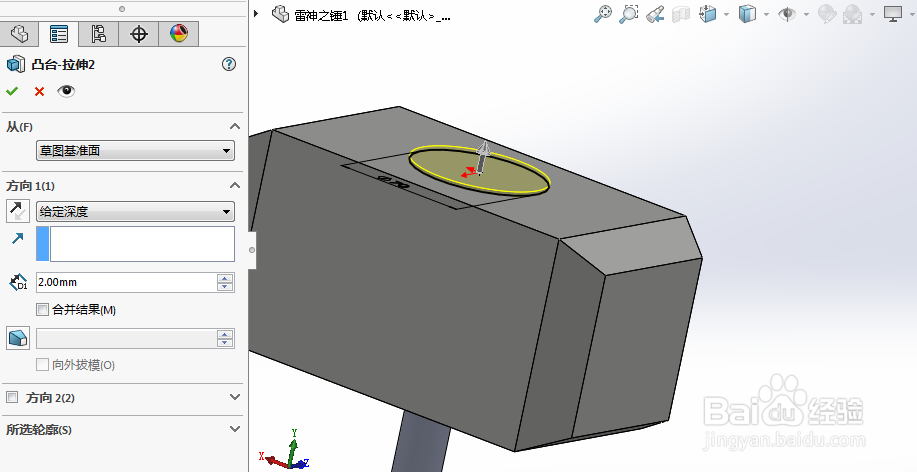Open the ConfigurationManager tab
Screen dimensions: 917x472
click(98, 33)
